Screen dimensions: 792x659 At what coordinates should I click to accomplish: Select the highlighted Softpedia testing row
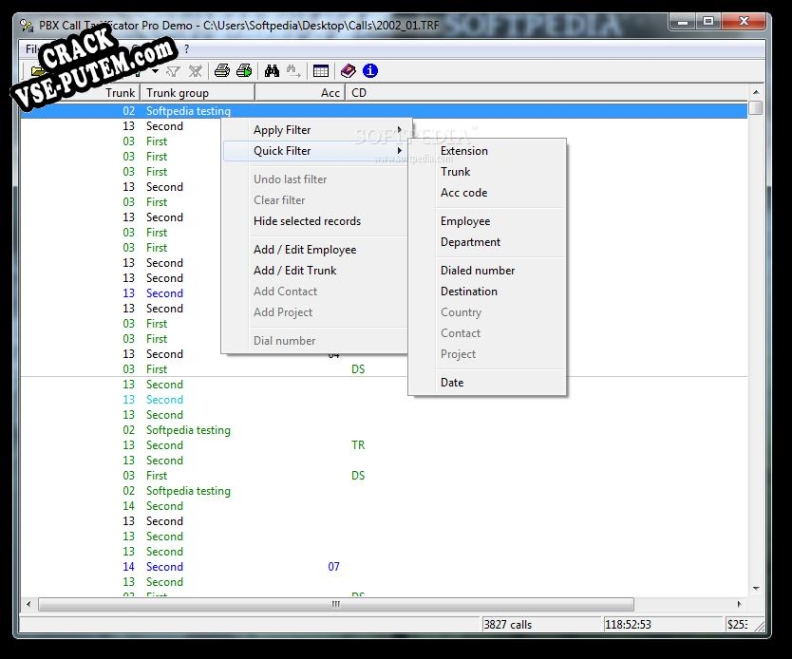[x=384, y=111]
